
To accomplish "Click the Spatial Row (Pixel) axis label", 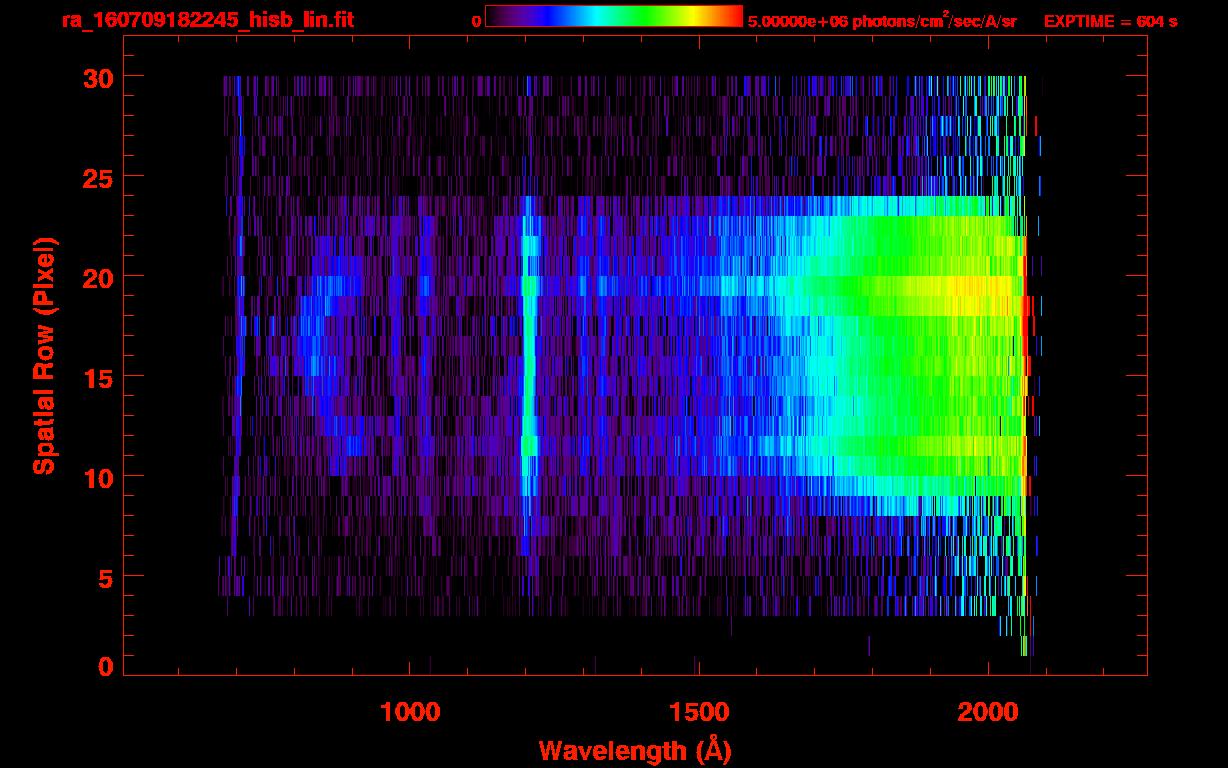I will [45, 356].
